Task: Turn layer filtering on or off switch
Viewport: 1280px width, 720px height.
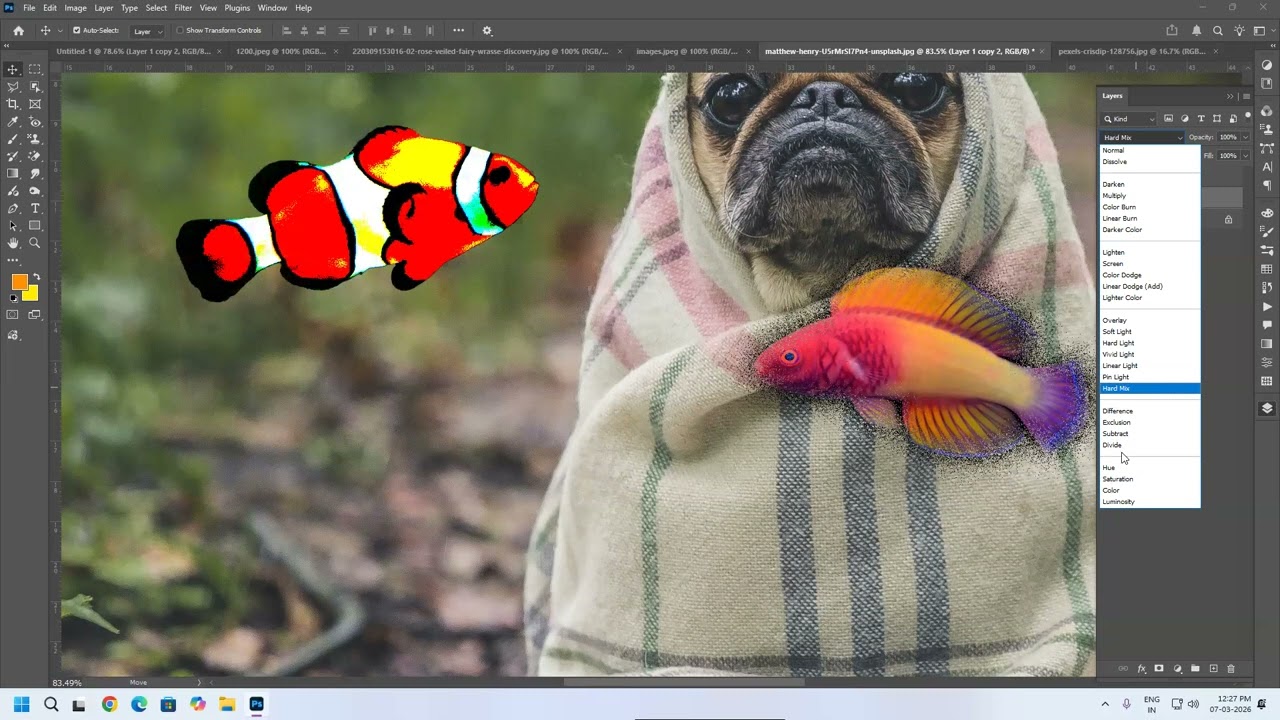Action: click(x=1248, y=116)
